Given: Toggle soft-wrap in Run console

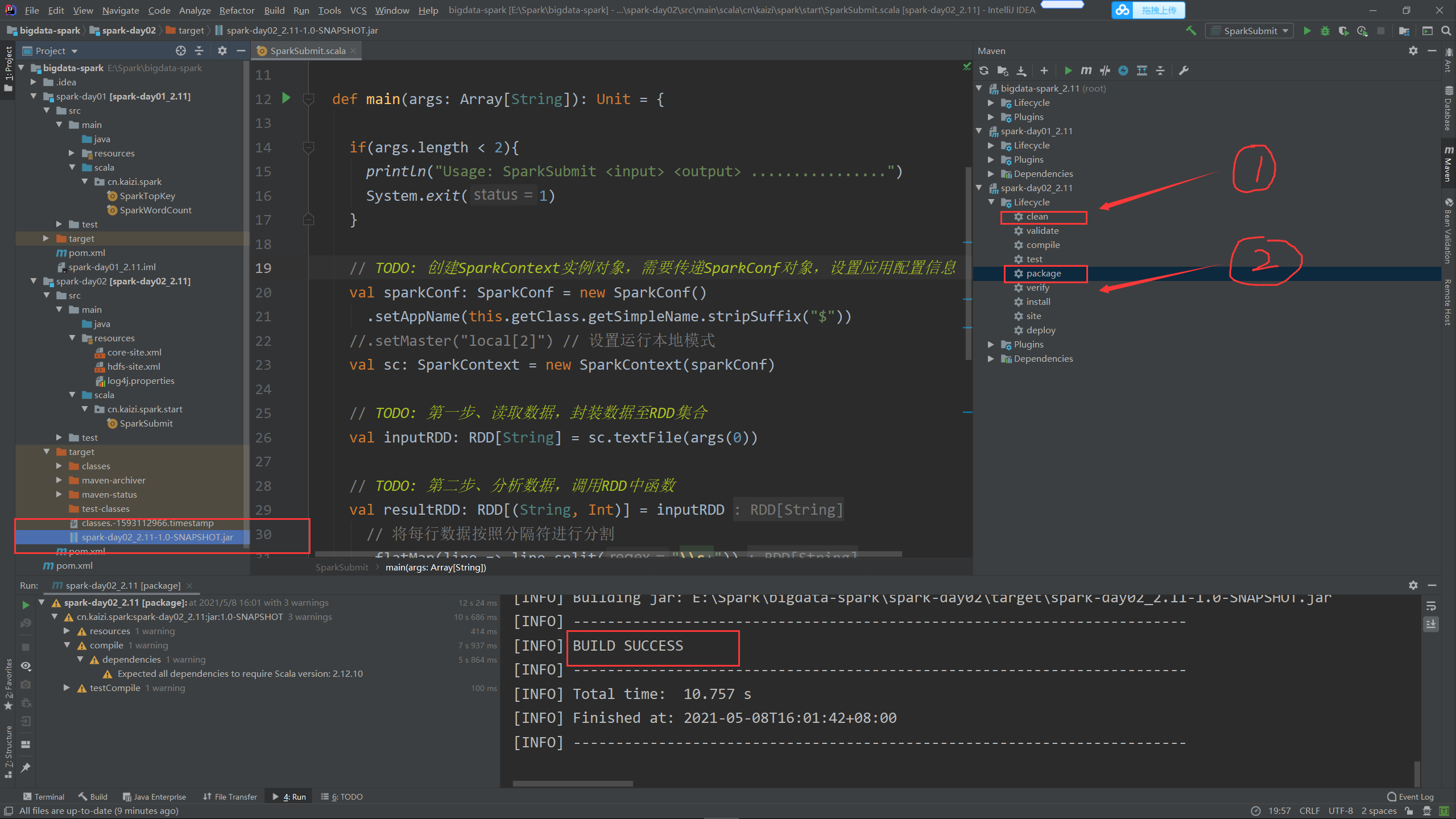Looking at the screenshot, I should [1431, 606].
